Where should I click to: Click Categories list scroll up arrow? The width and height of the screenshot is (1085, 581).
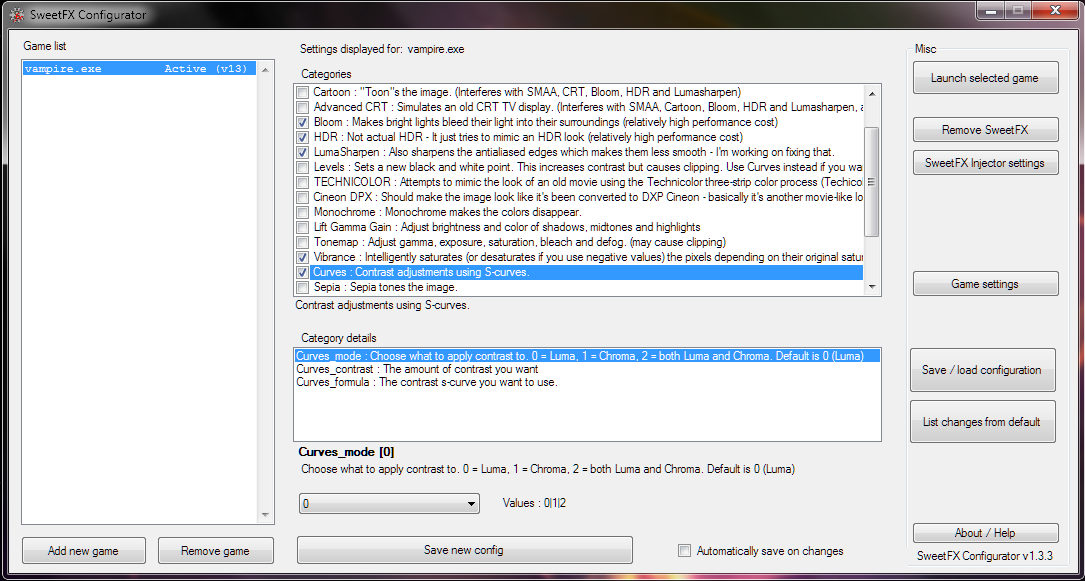(872, 93)
